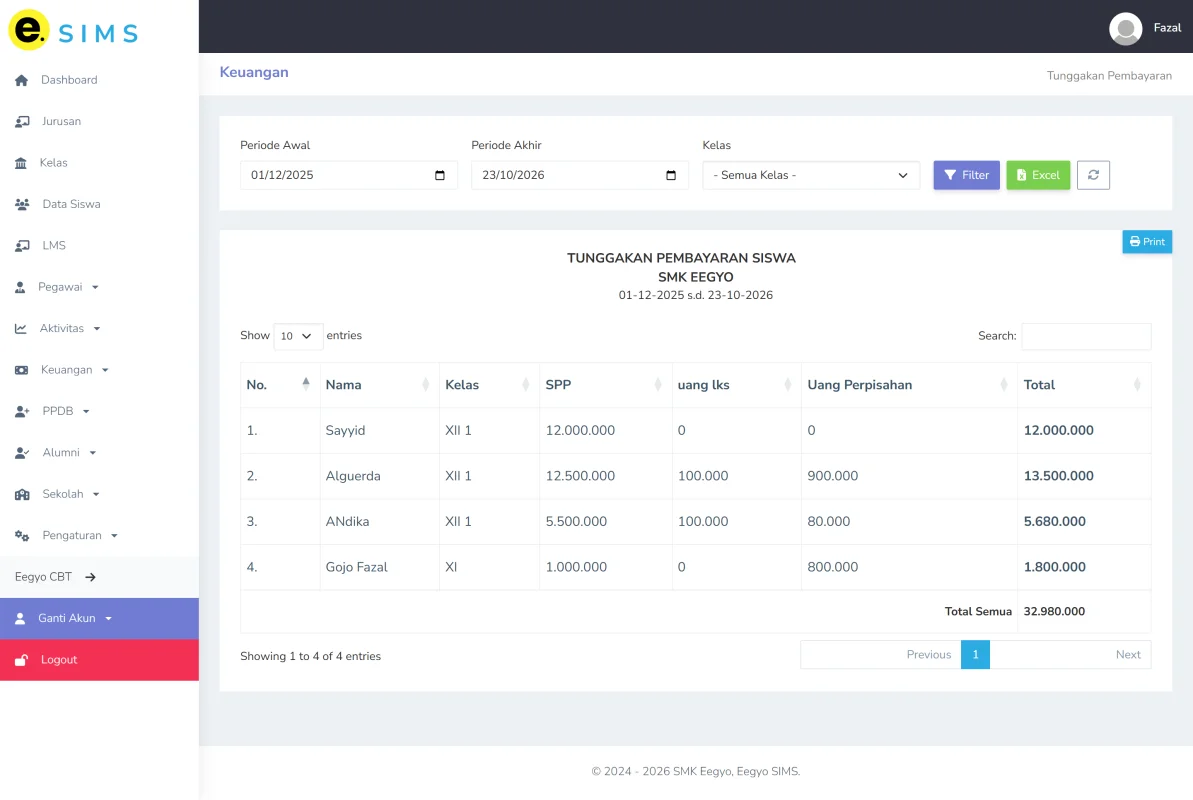Click the refresh icon button beside Excel
1193x800 pixels.
click(1093, 175)
